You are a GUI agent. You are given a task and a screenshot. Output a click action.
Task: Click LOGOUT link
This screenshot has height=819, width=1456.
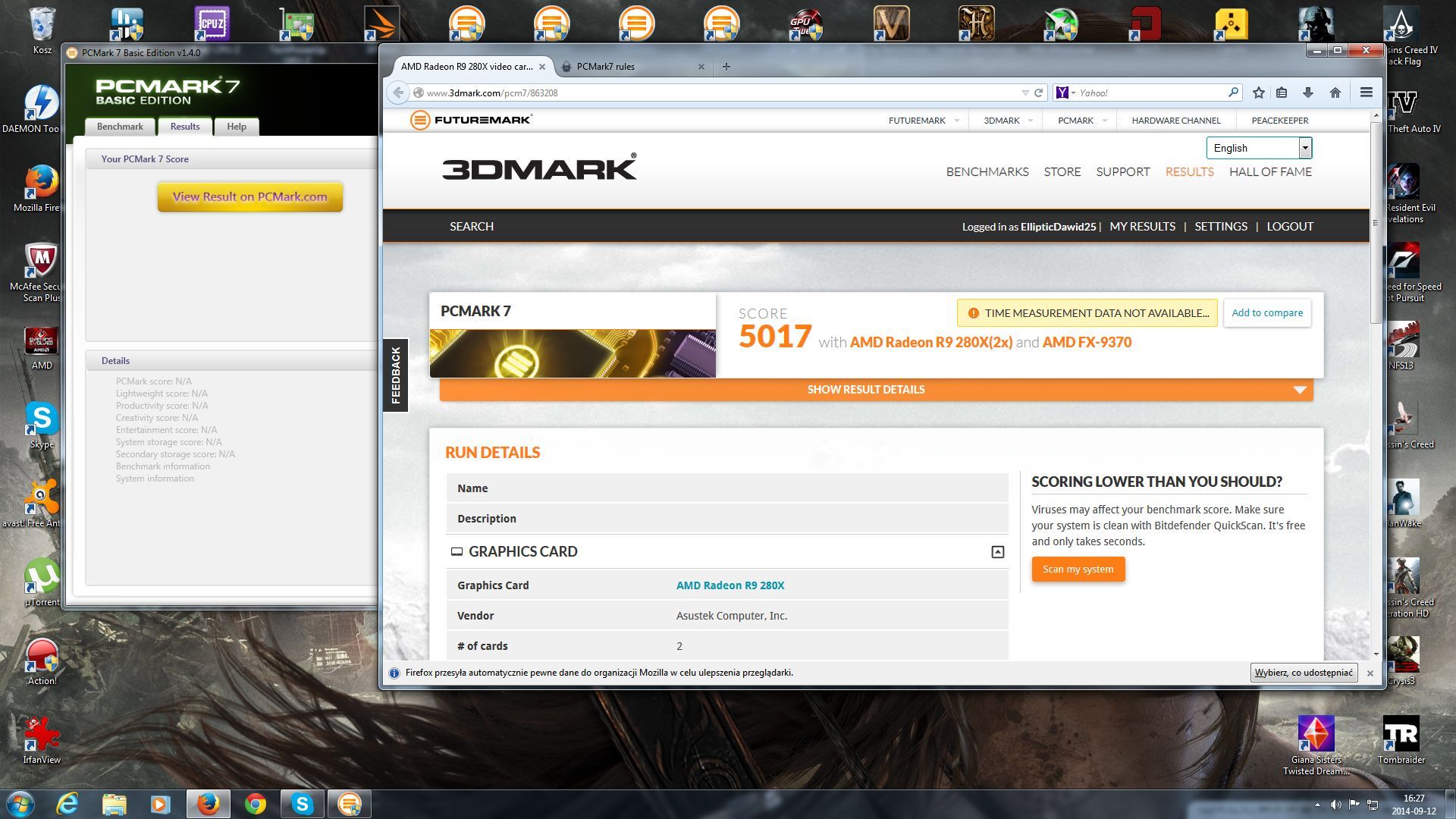point(1290,227)
